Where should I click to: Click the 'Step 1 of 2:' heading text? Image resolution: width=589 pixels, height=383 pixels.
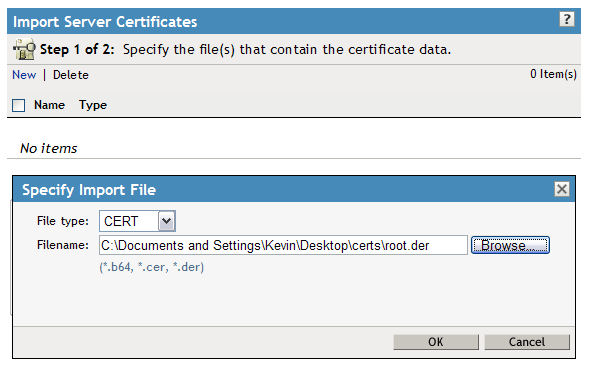click(77, 49)
